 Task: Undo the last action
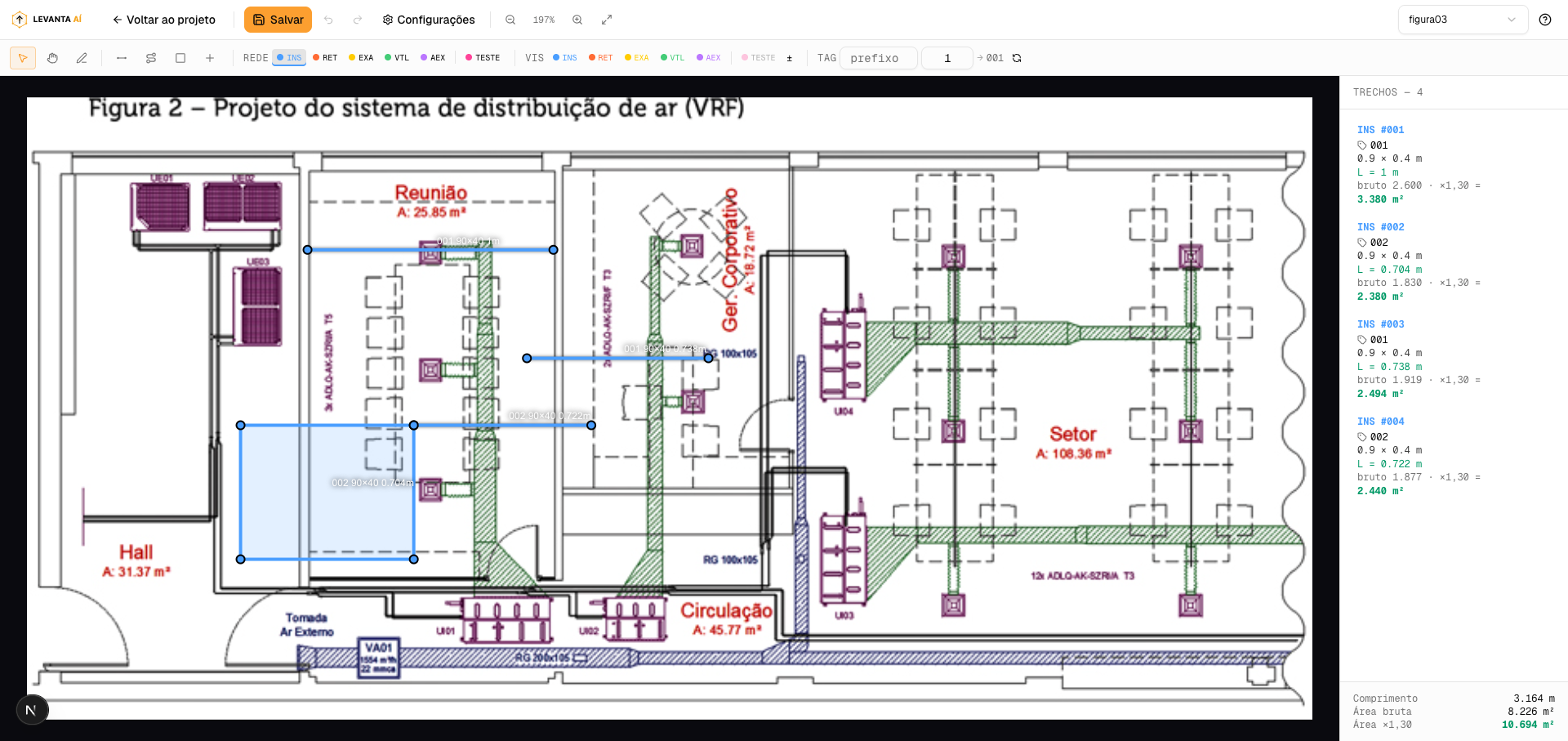[328, 20]
